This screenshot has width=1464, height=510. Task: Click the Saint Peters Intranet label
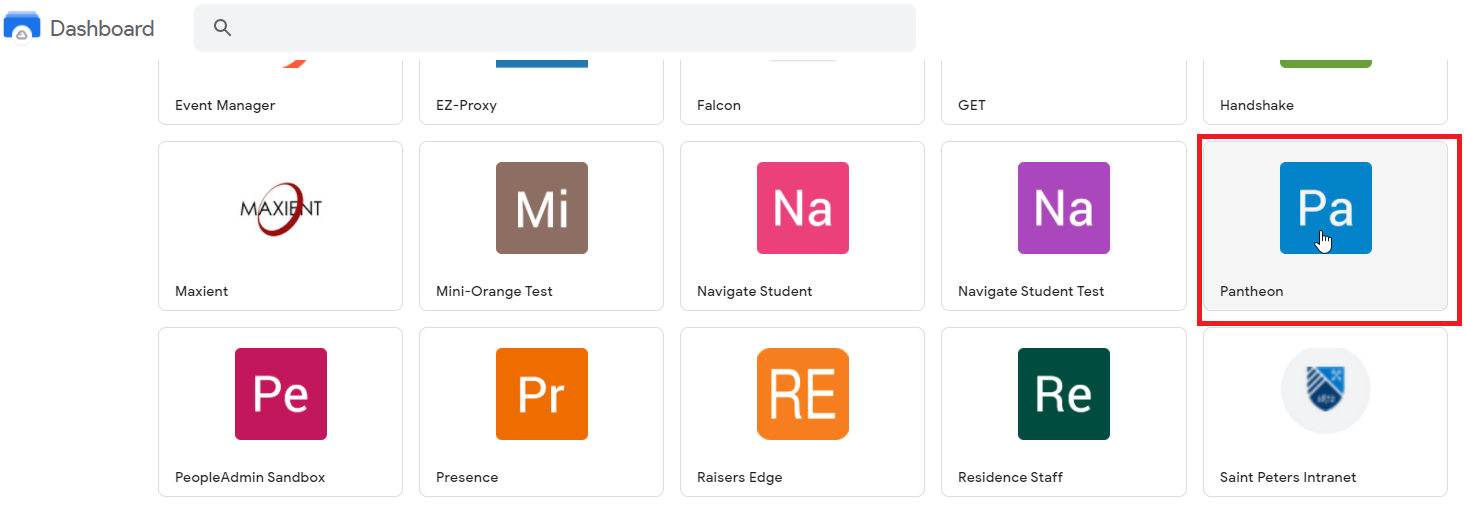click(1288, 477)
